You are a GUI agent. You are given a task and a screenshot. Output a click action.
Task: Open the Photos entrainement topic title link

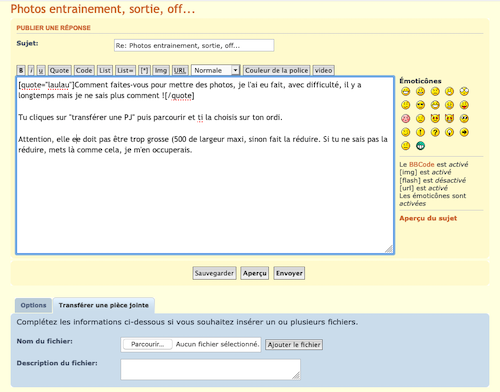[103, 9]
